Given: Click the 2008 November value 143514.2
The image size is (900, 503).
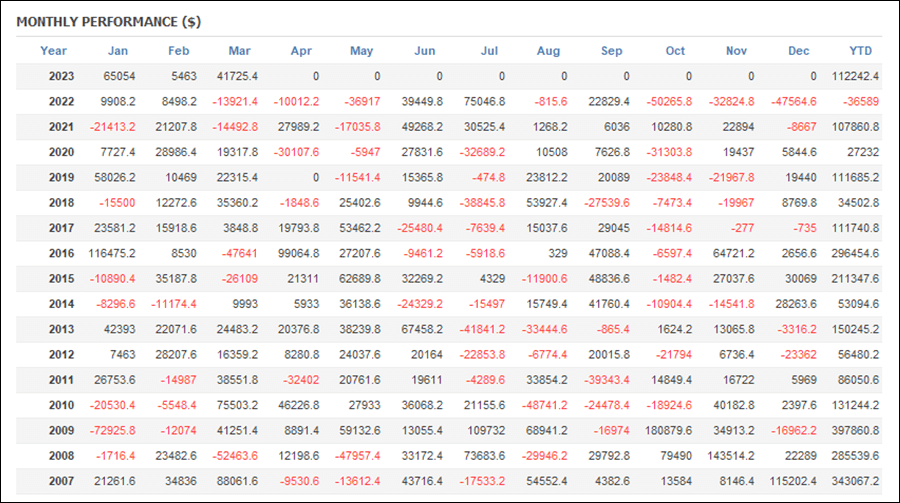Looking at the screenshot, I should point(731,455).
